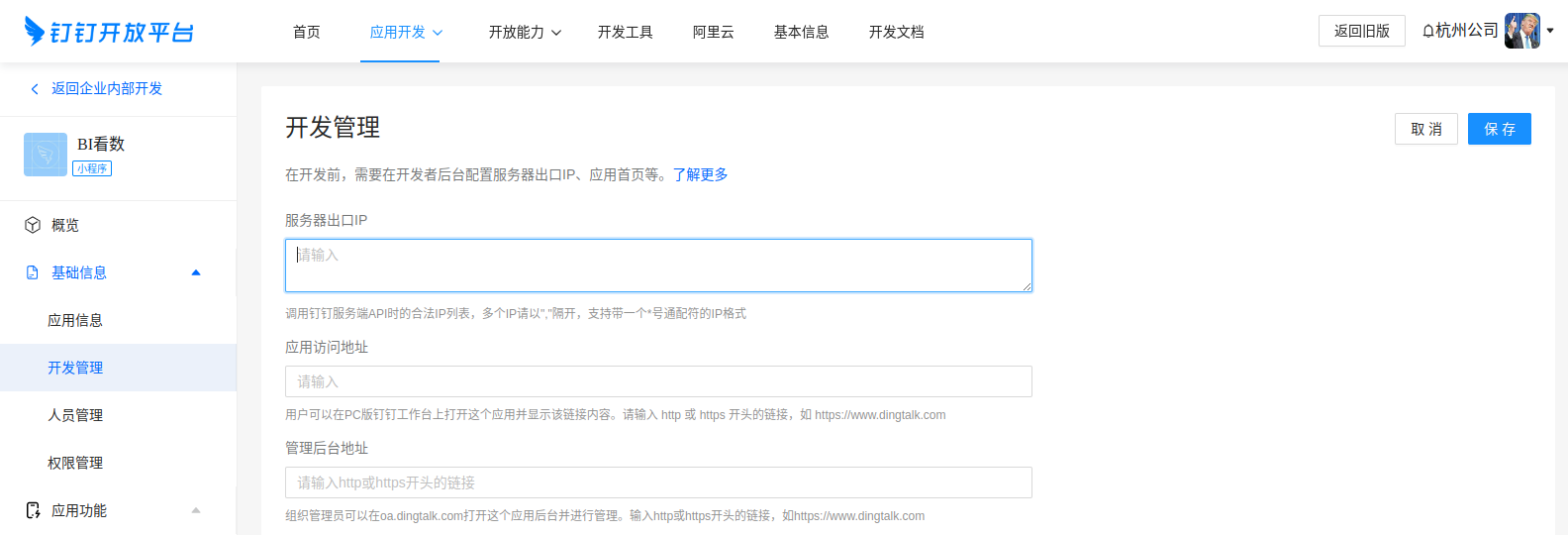Image resolution: width=1568 pixels, height=535 pixels.
Task: Click the user avatar in top right
Action: click(x=1521, y=31)
